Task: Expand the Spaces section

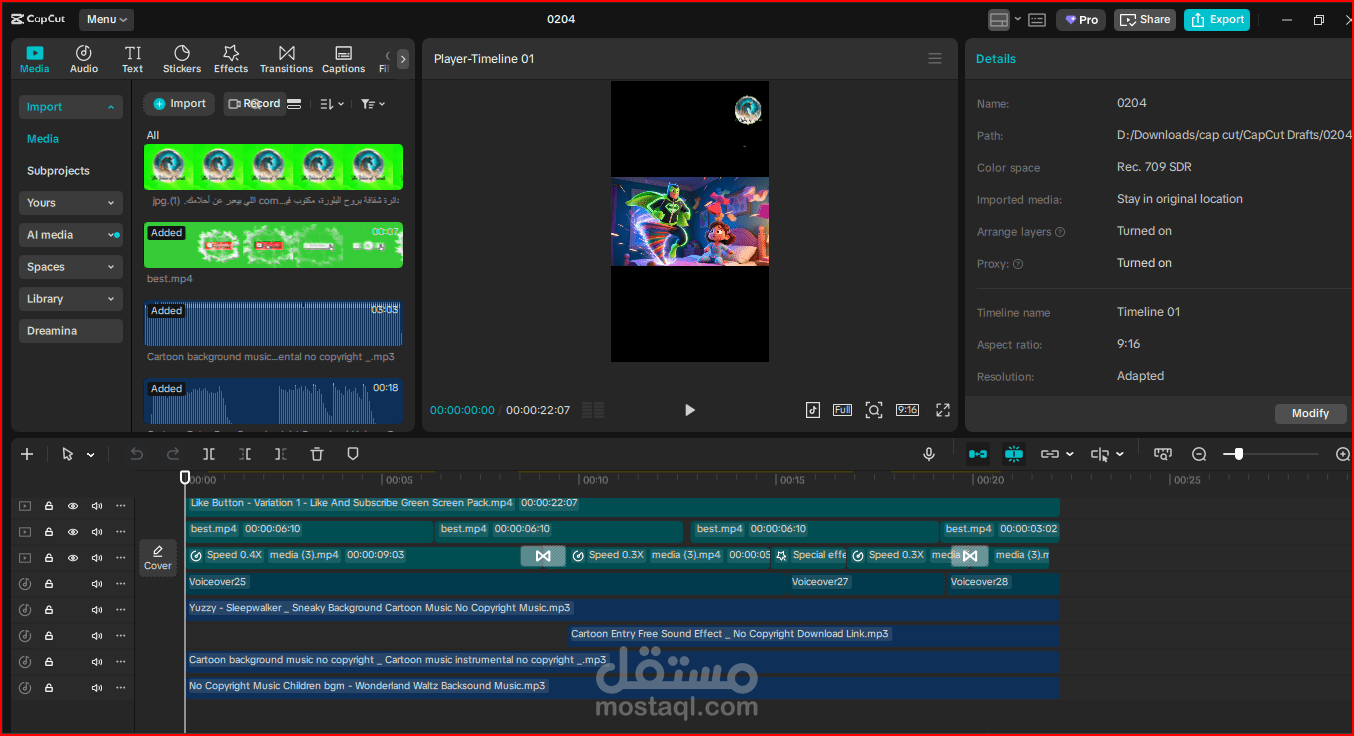Action: pos(71,267)
